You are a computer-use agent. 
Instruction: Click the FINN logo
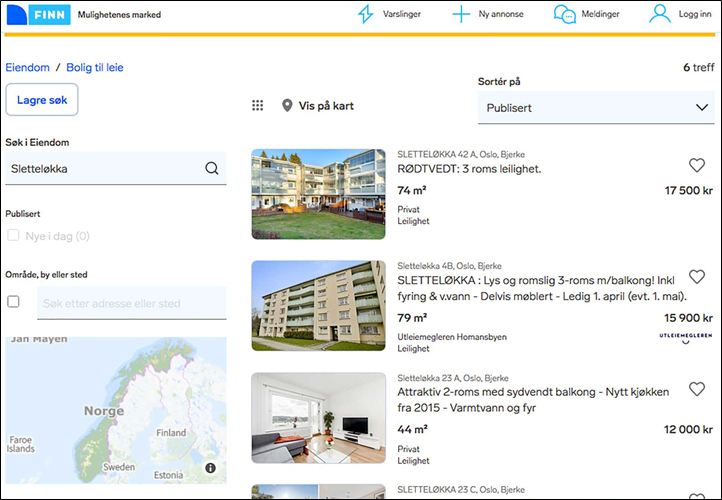click(39, 15)
